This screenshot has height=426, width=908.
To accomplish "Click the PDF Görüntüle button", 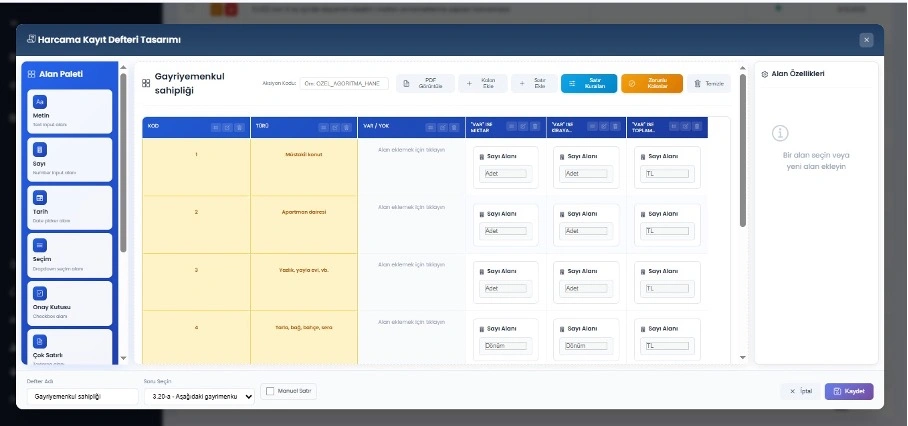I will tap(424, 84).
